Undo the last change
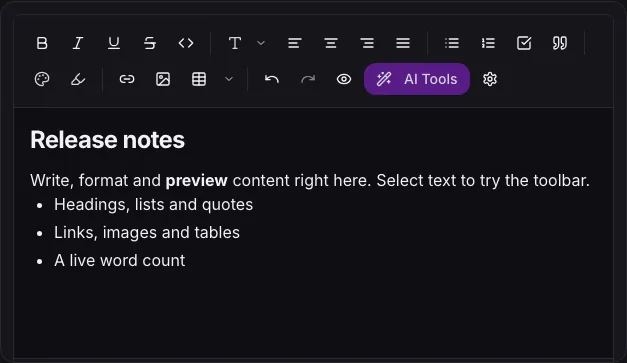 click(272, 79)
